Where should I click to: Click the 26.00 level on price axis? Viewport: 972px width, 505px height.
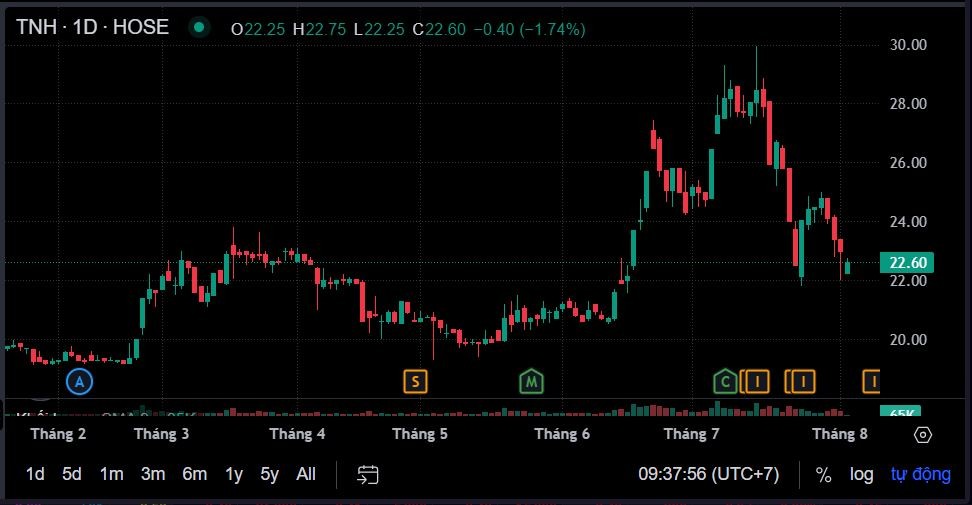(908, 162)
